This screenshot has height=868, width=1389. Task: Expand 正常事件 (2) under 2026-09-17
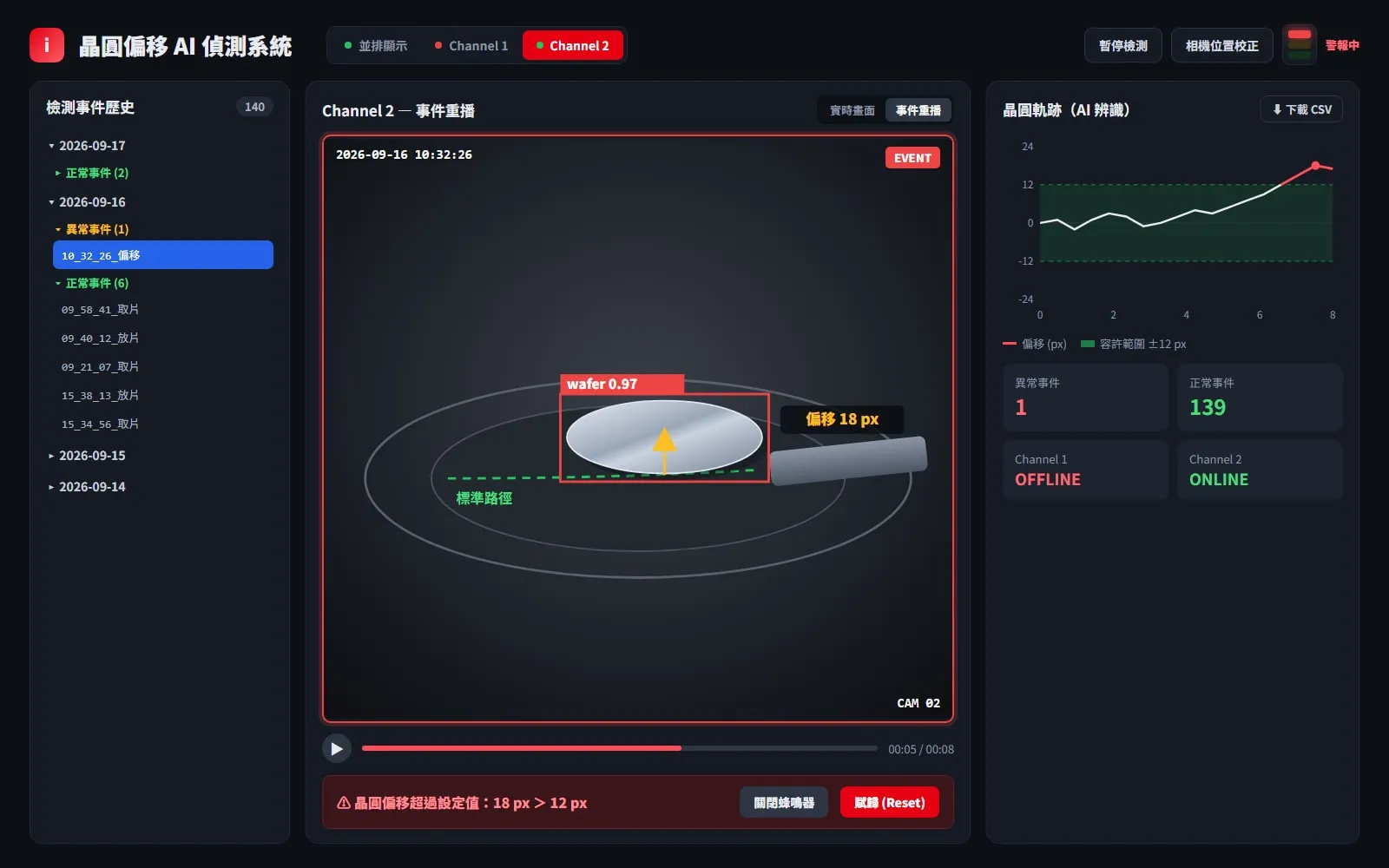point(163,173)
